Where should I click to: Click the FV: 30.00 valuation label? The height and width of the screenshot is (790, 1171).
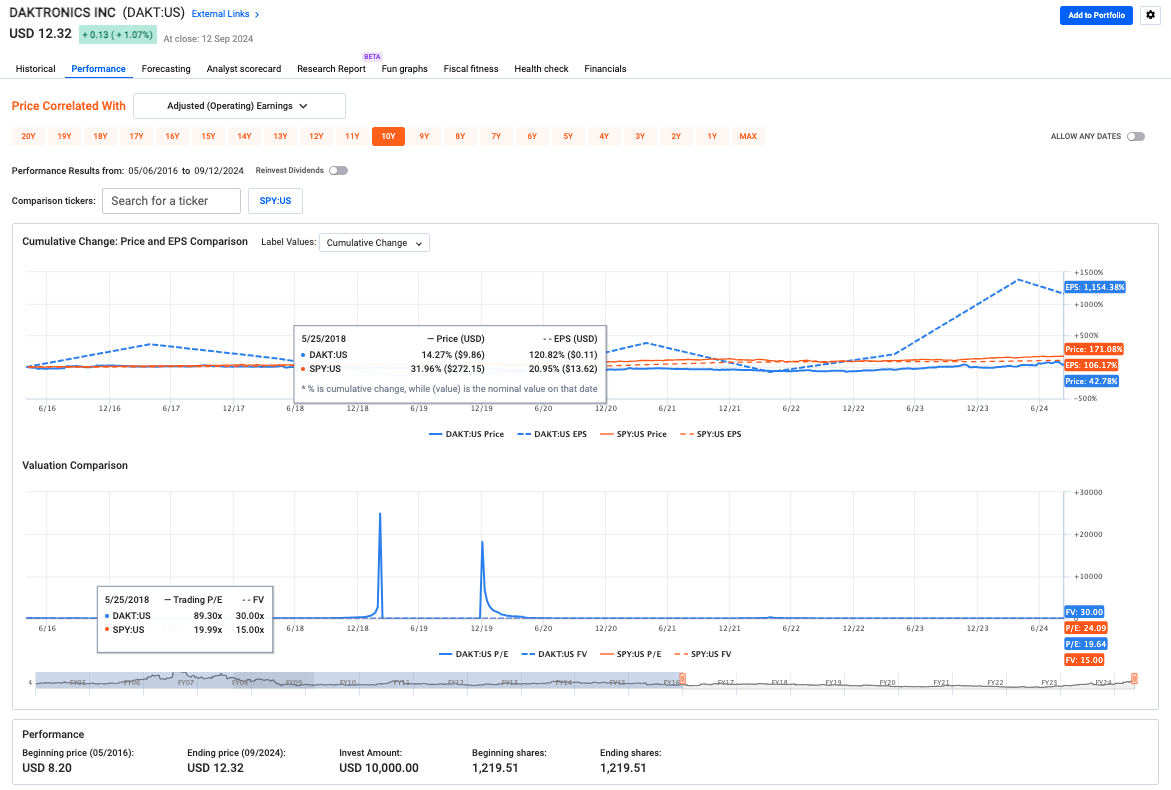pyautogui.click(x=1084, y=612)
